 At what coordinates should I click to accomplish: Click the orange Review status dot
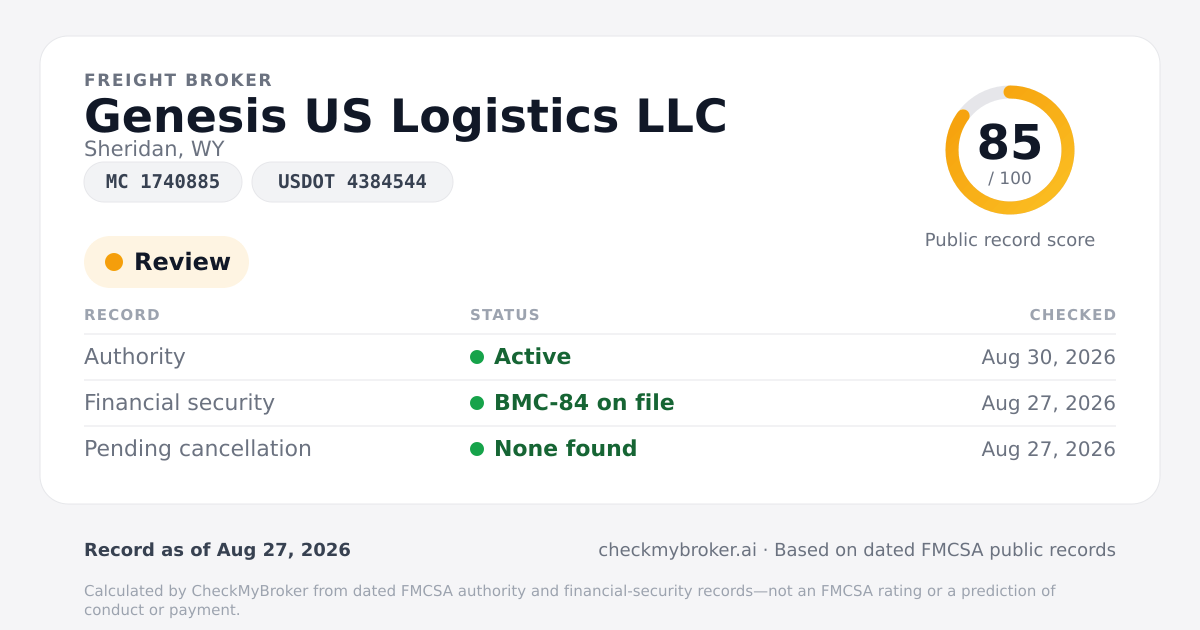pyautogui.click(x=114, y=262)
